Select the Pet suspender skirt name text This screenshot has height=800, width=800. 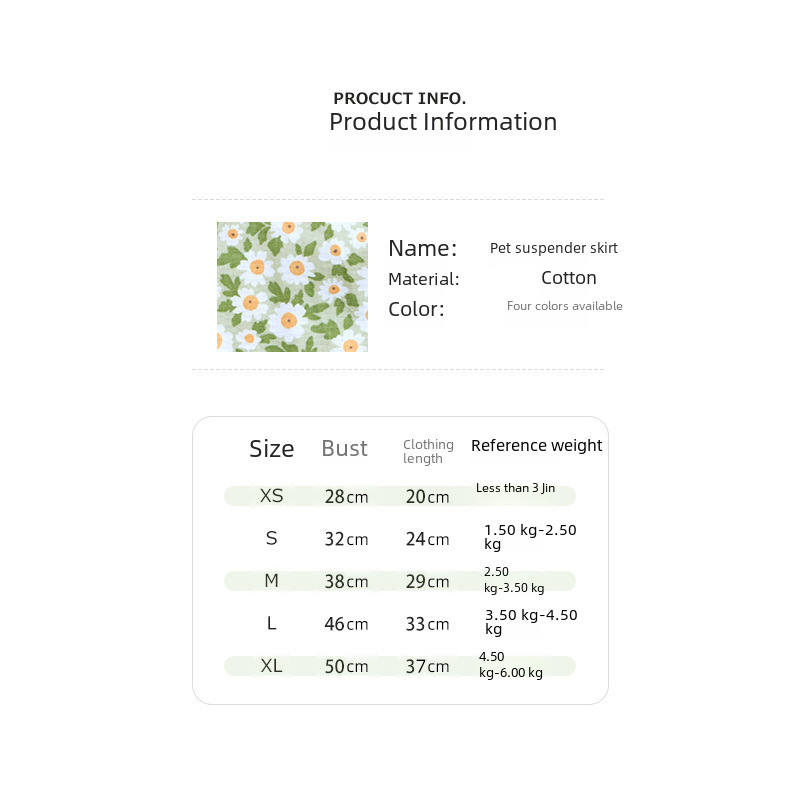point(553,248)
